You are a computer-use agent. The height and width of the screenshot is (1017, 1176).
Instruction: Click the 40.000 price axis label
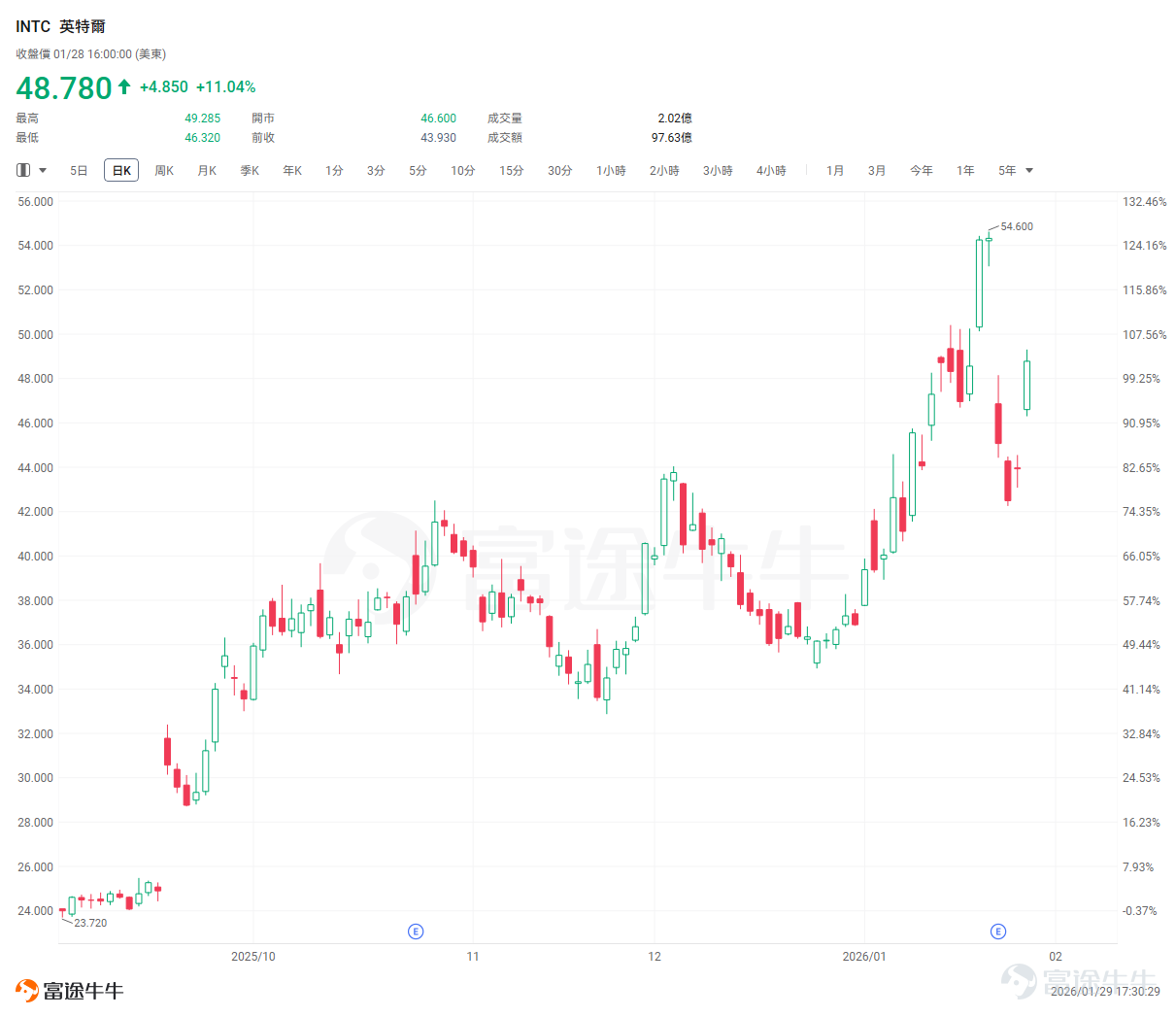[x=36, y=557]
